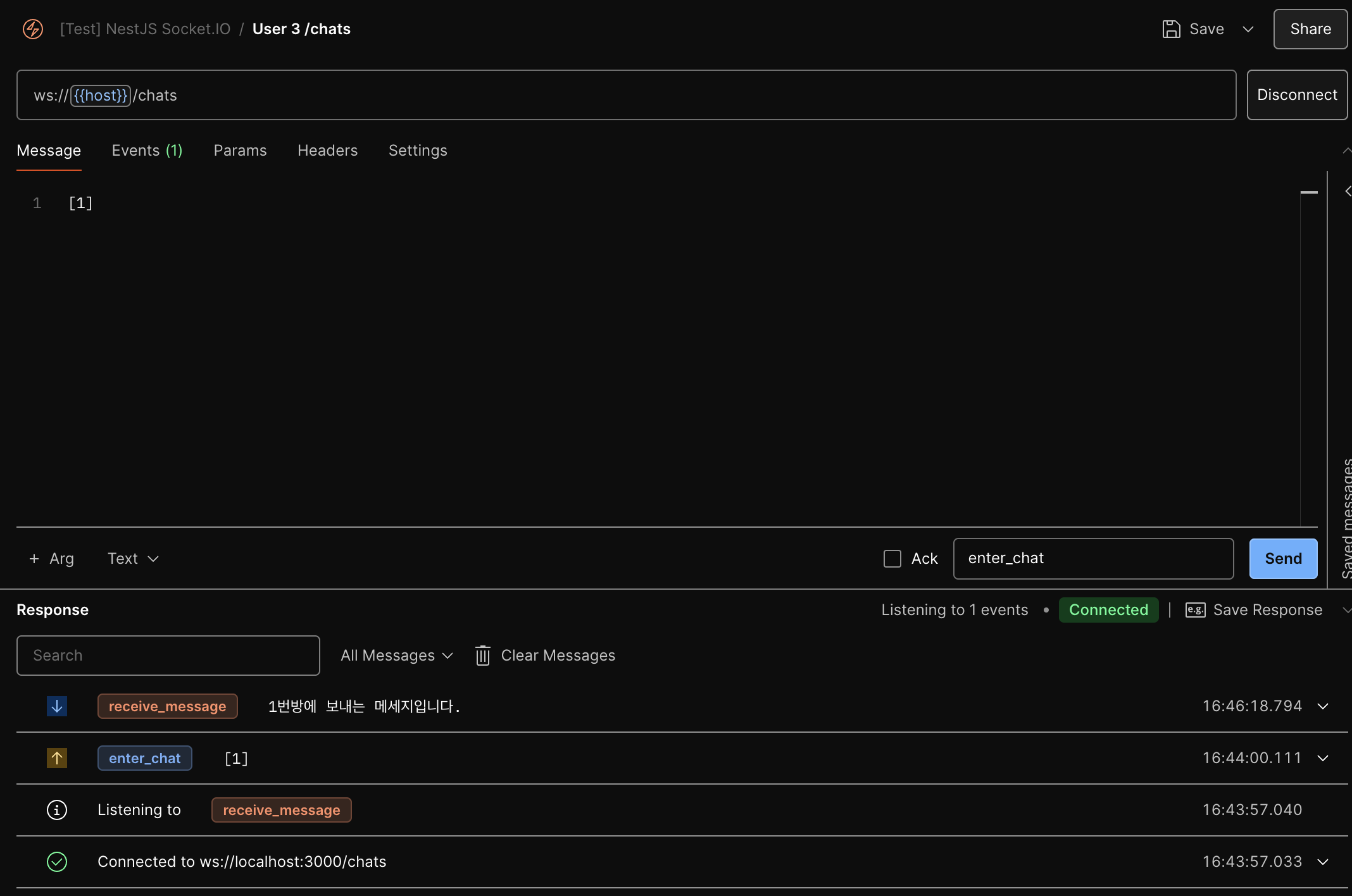Click the Save Response e.g. icon
The height and width of the screenshot is (896, 1352).
click(x=1195, y=610)
